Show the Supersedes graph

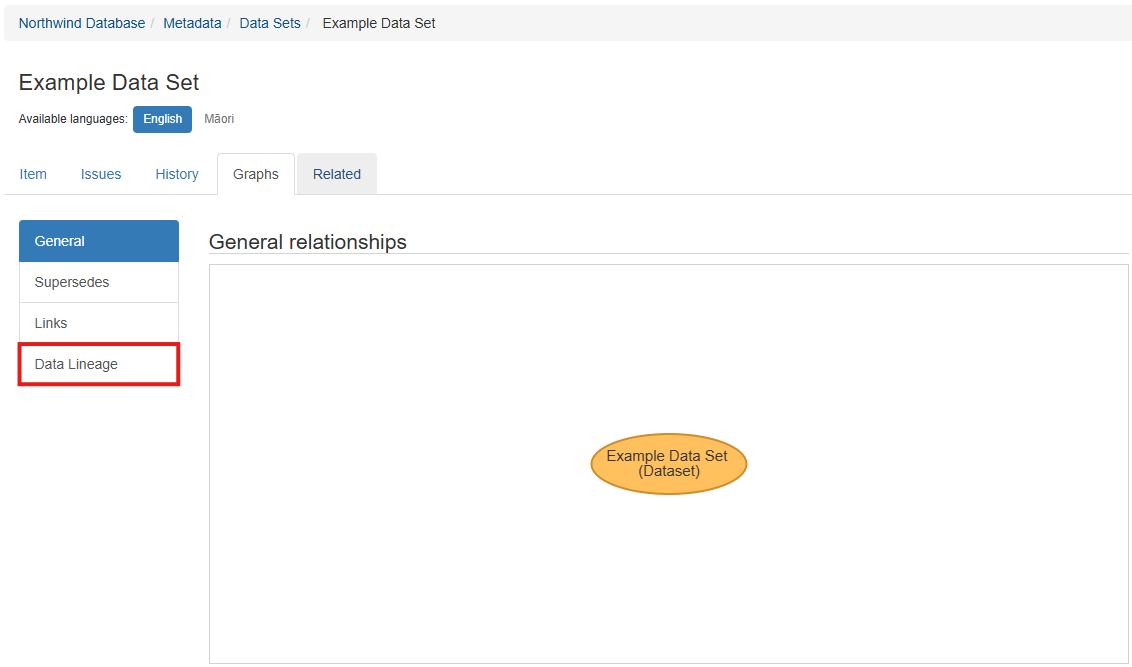(99, 282)
